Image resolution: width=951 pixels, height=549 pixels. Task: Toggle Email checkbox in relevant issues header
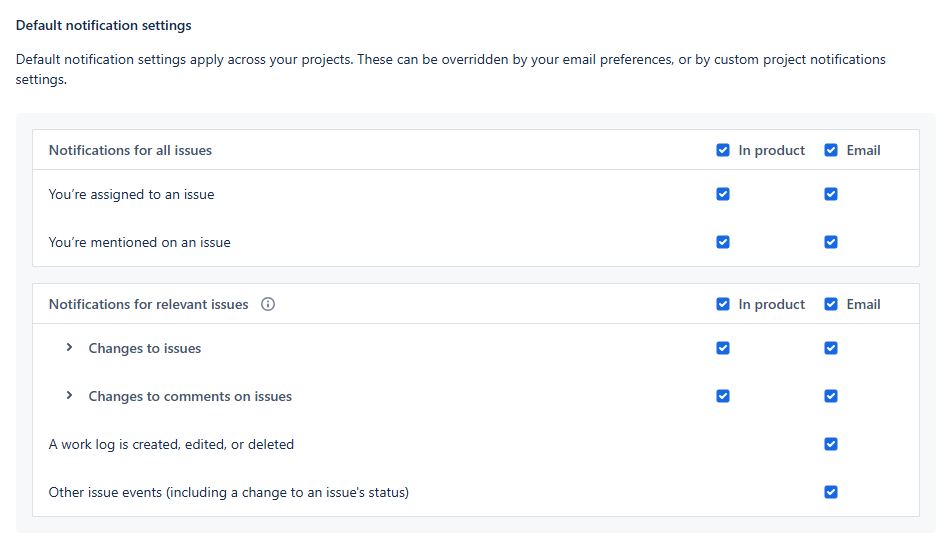point(831,305)
